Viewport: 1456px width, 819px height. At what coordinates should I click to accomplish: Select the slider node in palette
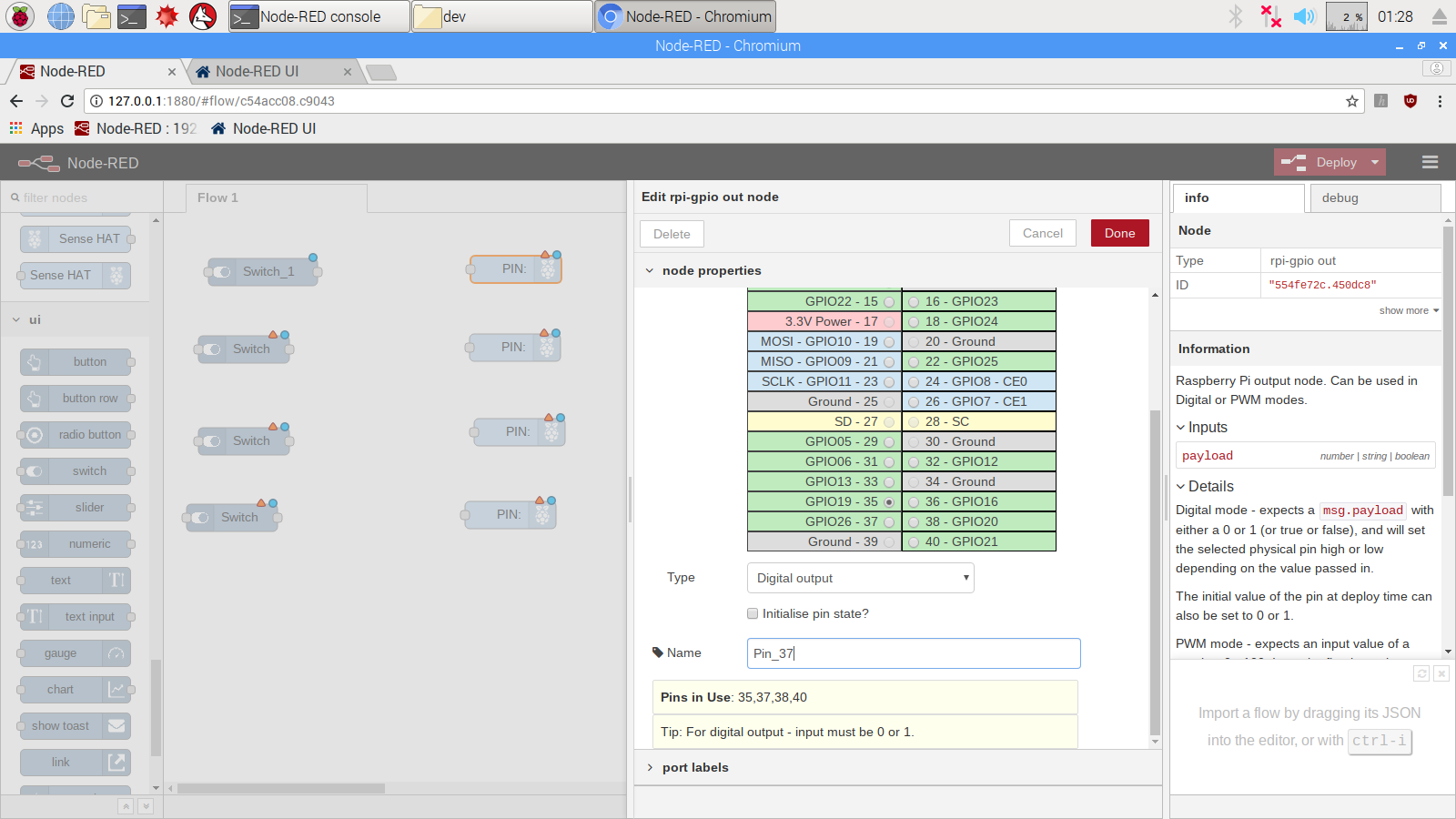76,508
